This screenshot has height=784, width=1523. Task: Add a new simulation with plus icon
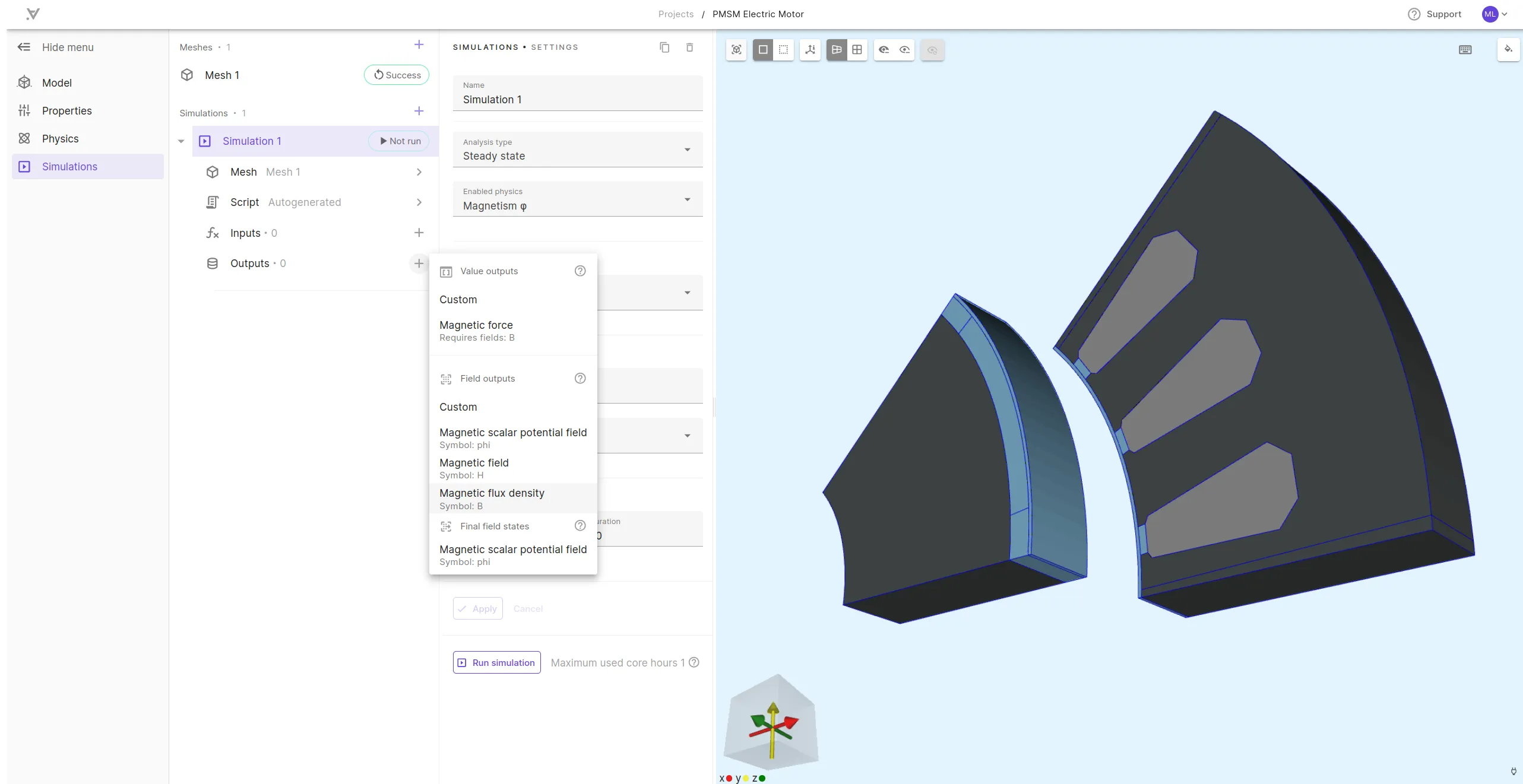point(419,111)
